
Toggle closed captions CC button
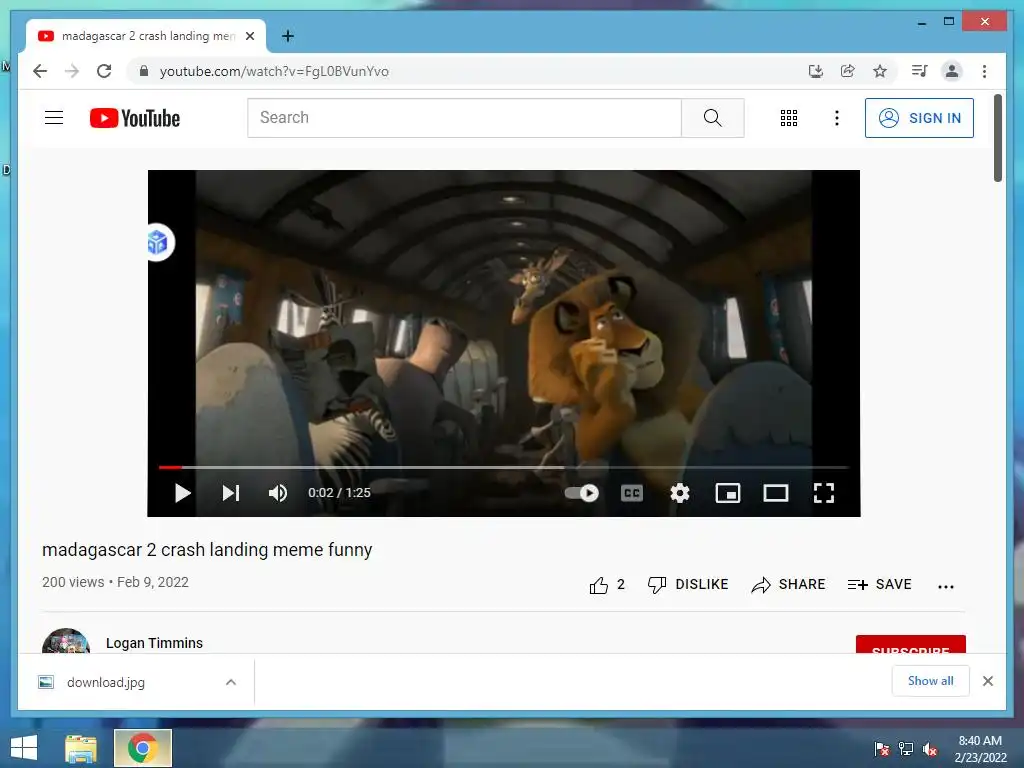coord(632,493)
